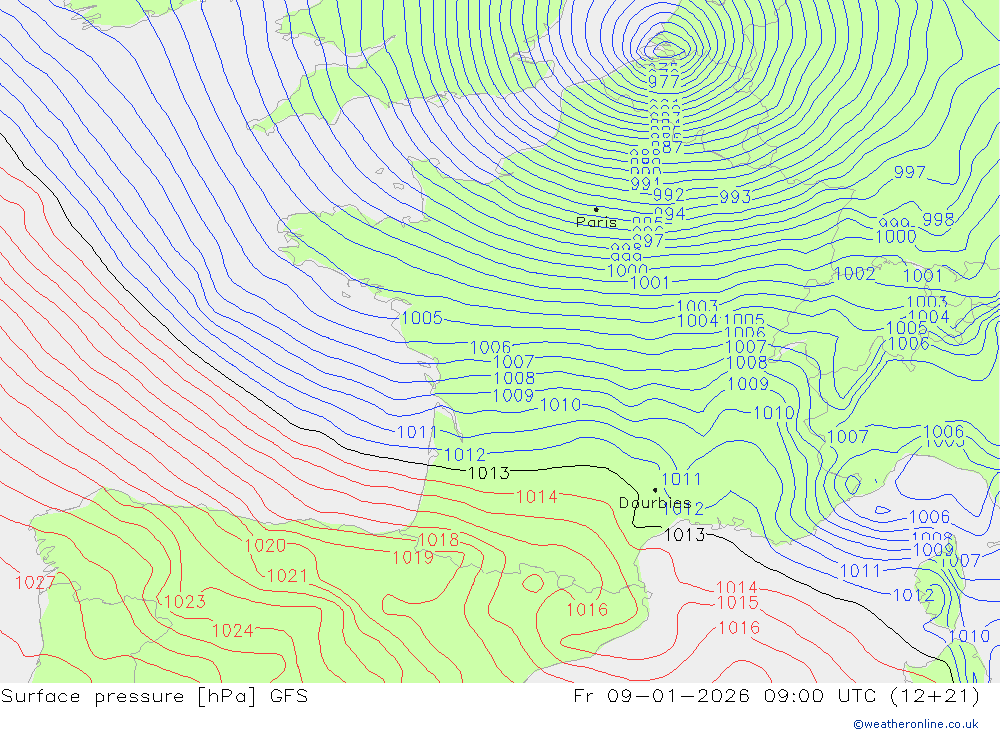Click the 1019 isobar label

pyautogui.click(x=413, y=558)
